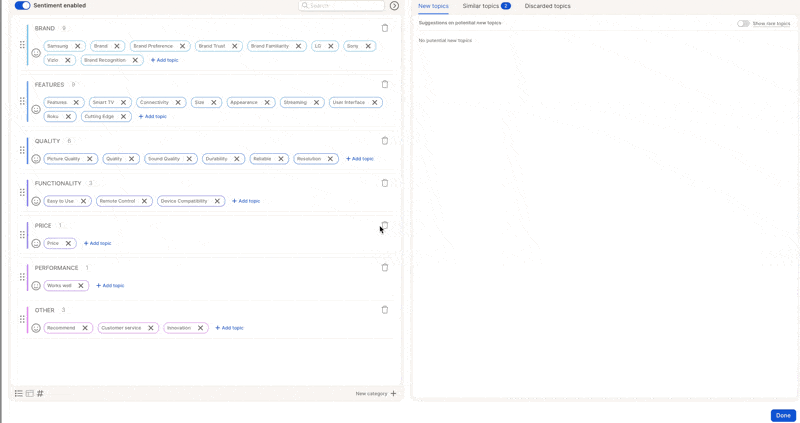The height and width of the screenshot is (423, 800).
Task: Remove the Remote Control topic
Action: coord(144,201)
